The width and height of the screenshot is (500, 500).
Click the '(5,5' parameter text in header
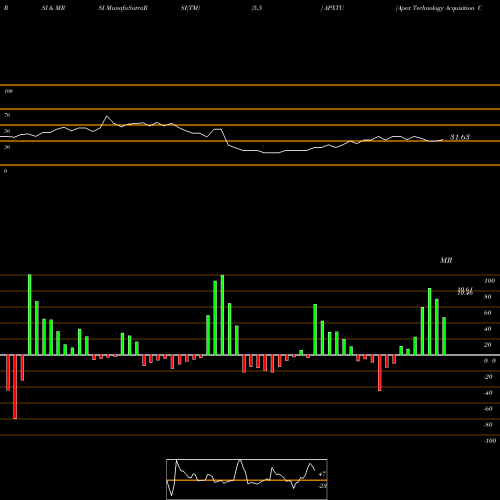[257, 8]
